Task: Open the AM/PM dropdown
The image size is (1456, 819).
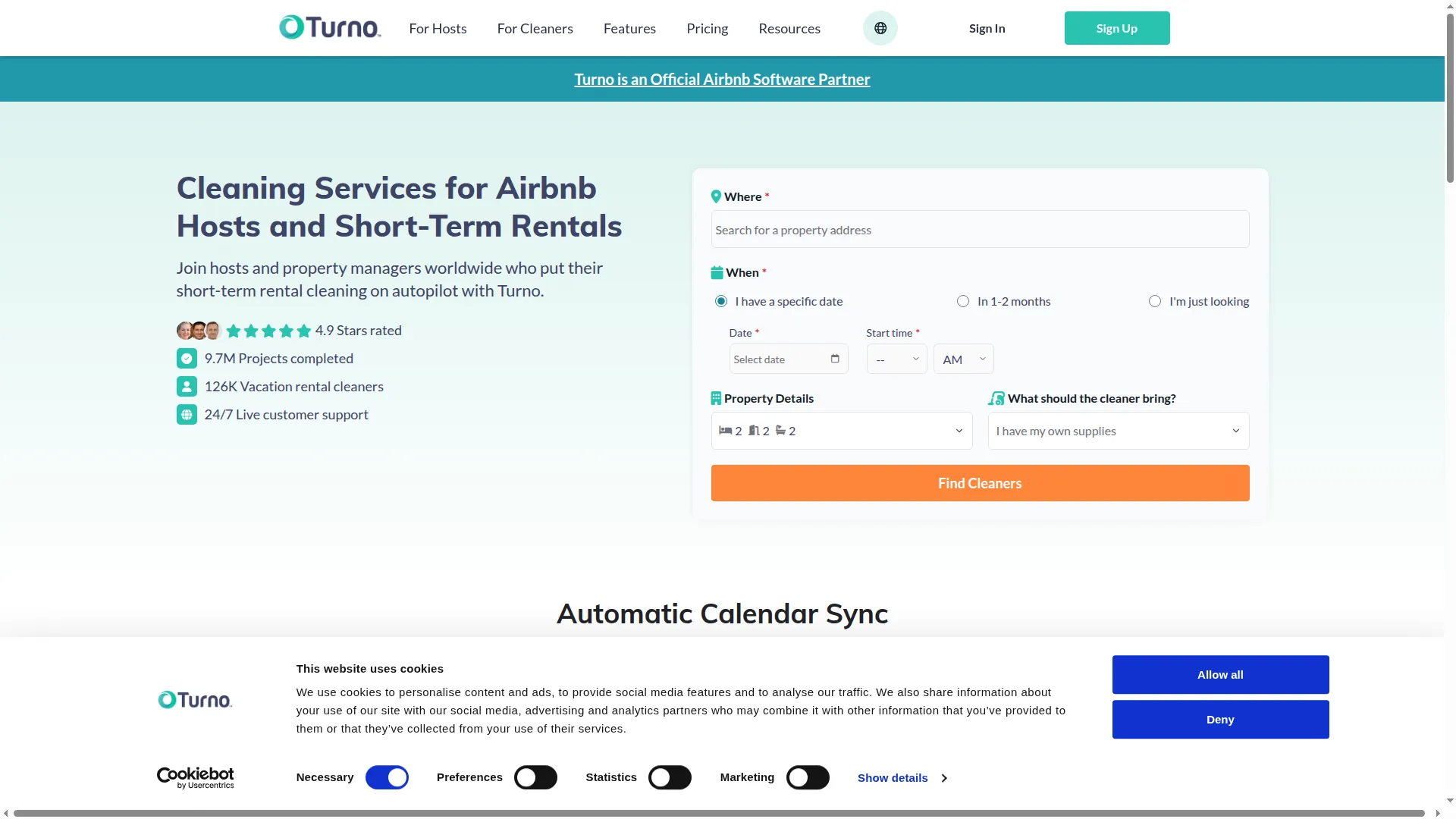Action: (x=963, y=359)
